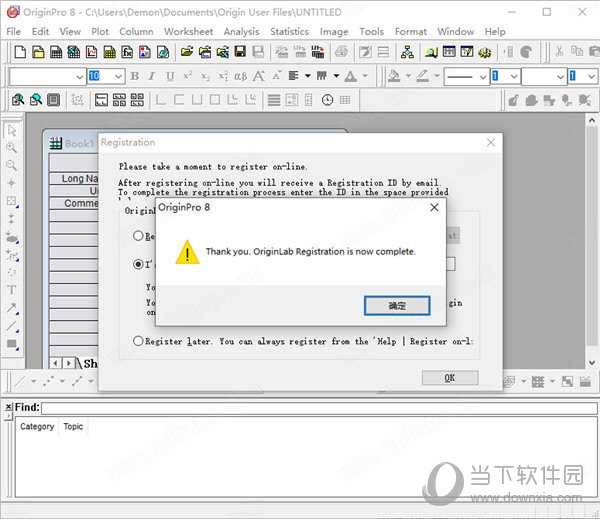Open the fill color dropdown arrow
This screenshot has height=519, width=600.
click(x=408, y=76)
